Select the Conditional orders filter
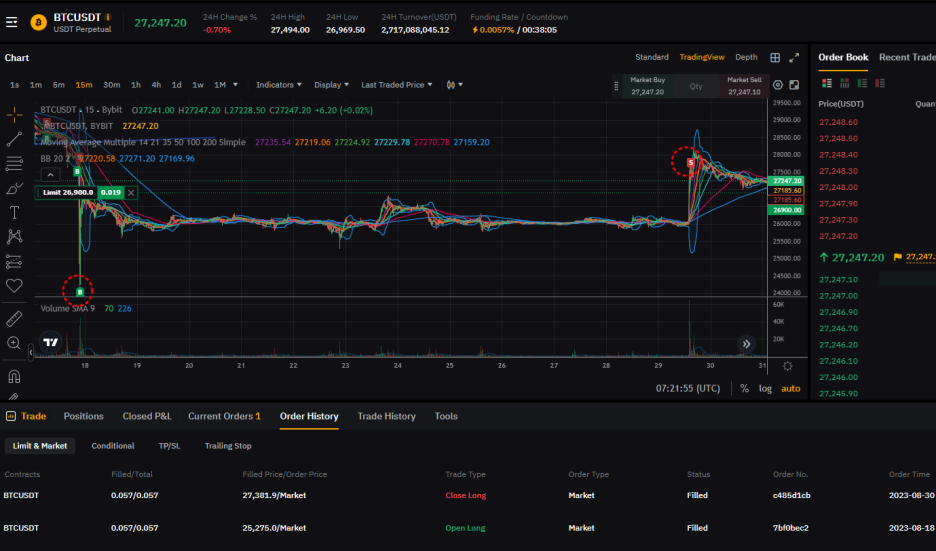The width and height of the screenshot is (936, 551). 113,446
